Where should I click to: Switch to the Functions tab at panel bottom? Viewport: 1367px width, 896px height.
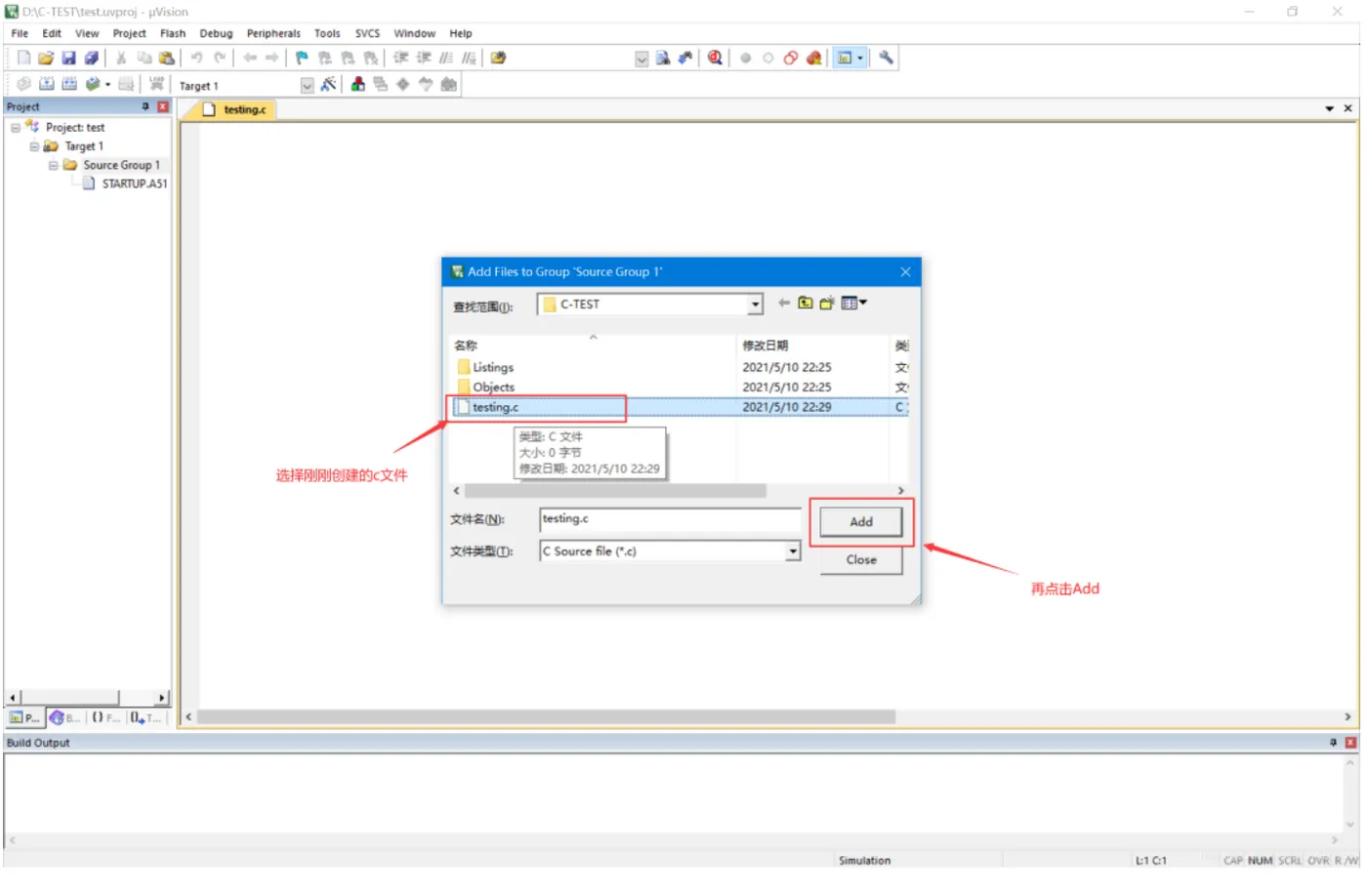tap(105, 718)
